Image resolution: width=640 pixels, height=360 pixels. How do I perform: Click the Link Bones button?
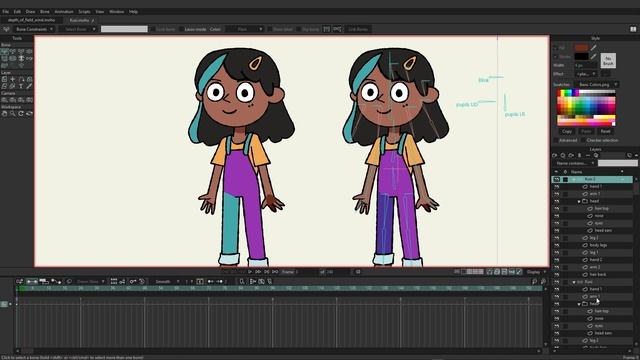click(x=358, y=29)
